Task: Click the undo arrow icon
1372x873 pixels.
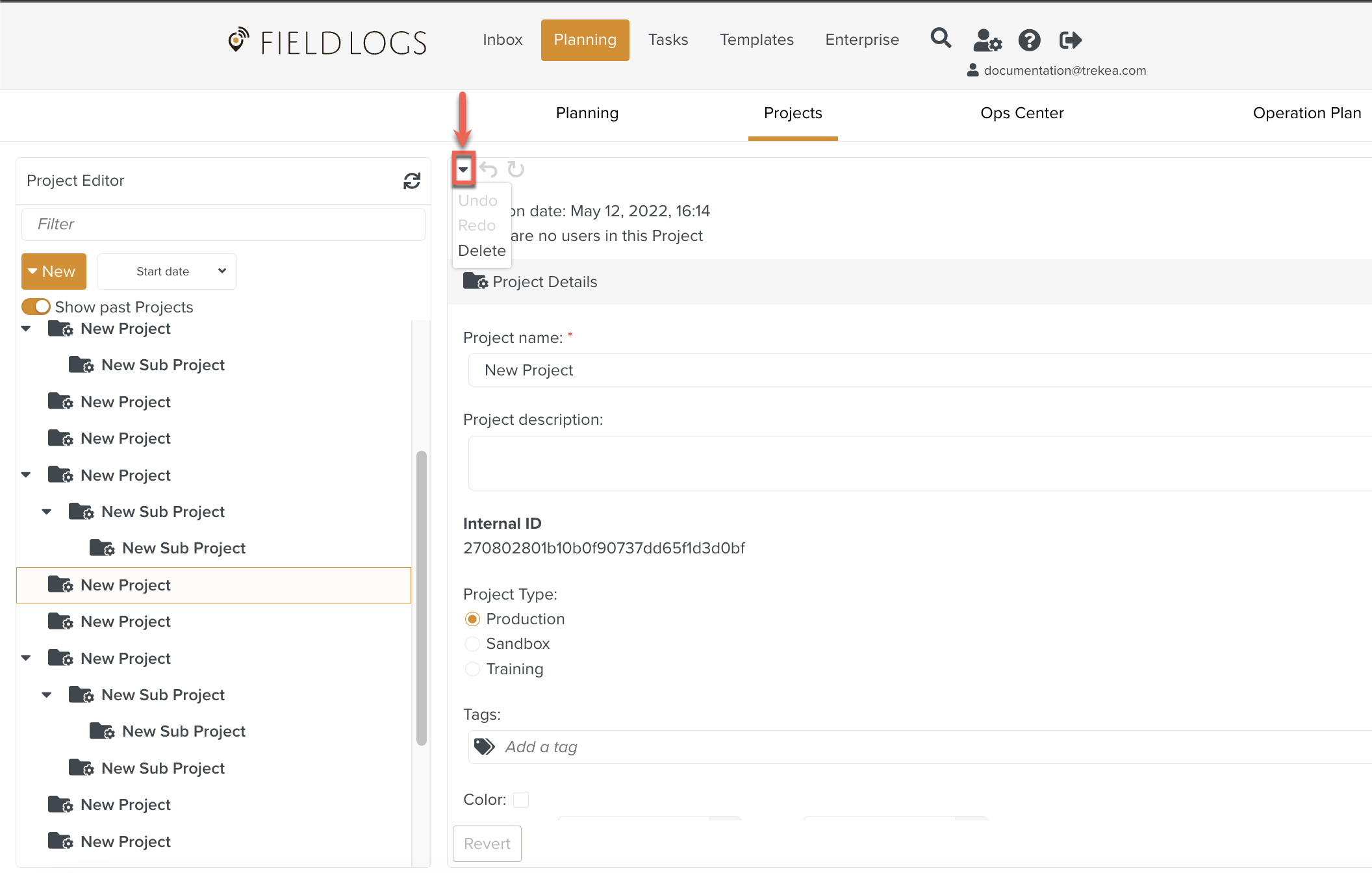Action: coord(489,170)
